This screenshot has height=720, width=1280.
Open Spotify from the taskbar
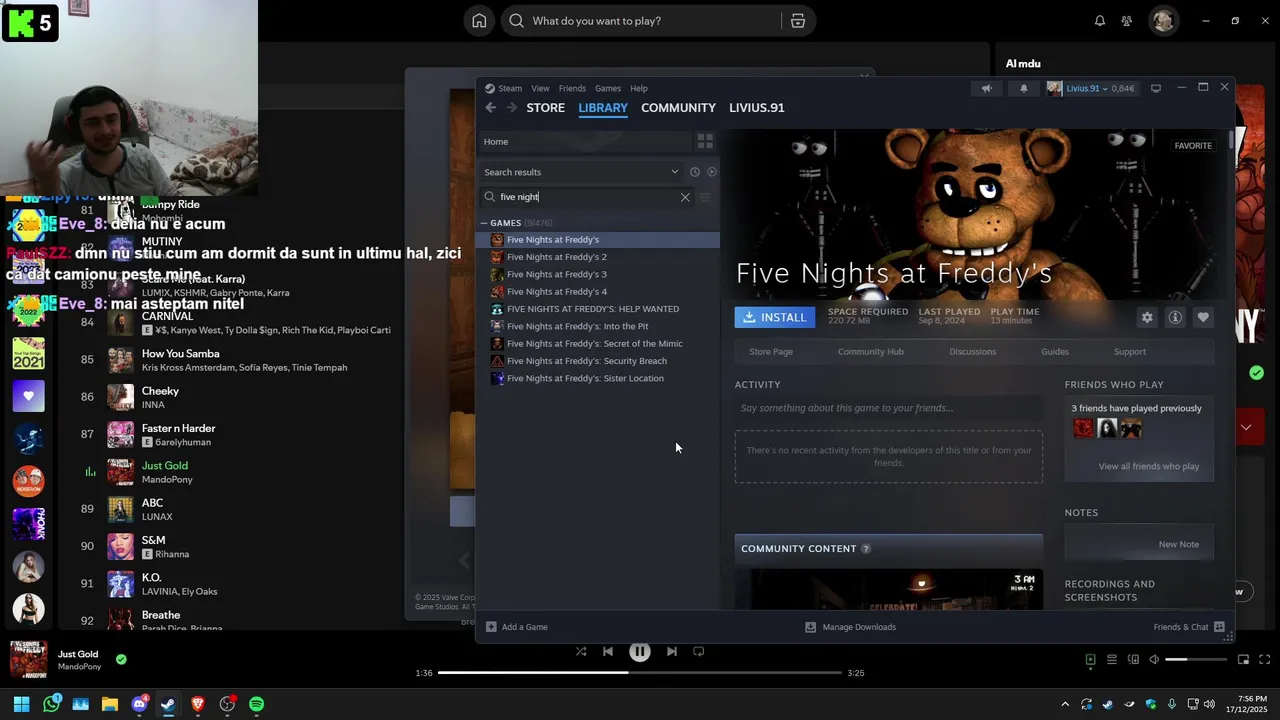[257, 704]
